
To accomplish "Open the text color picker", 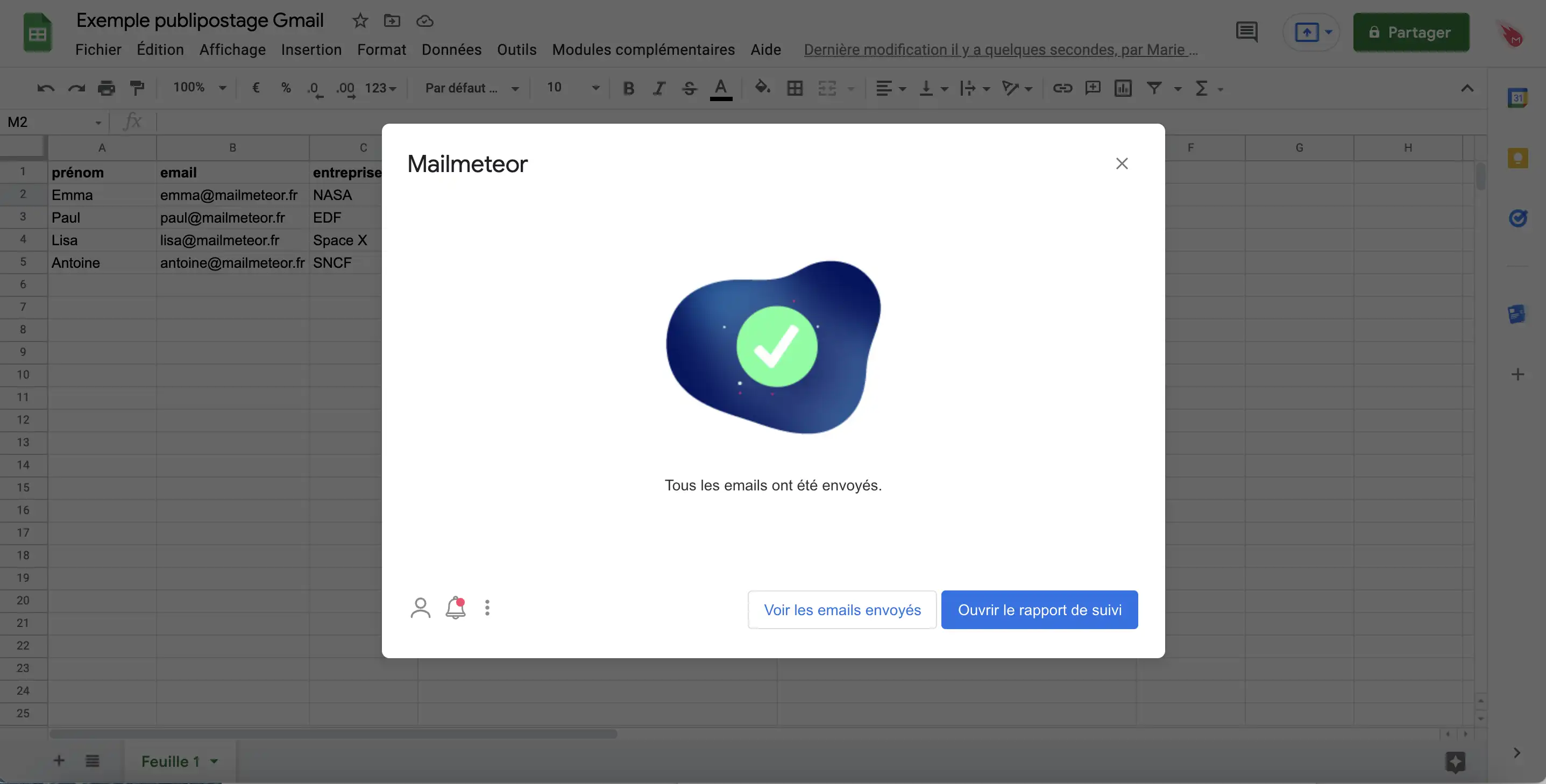I will click(721, 89).
